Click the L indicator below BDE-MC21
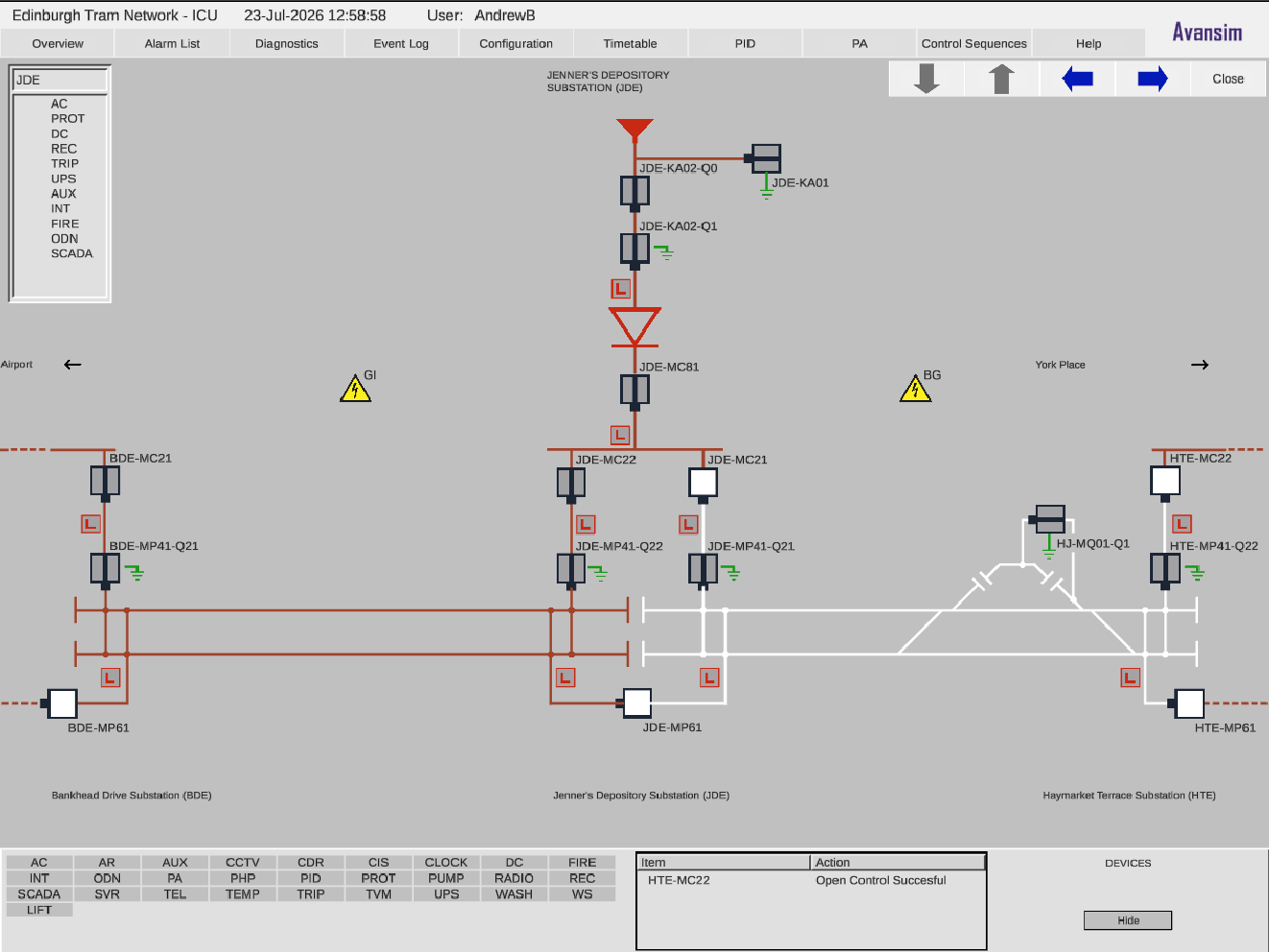Image resolution: width=1269 pixels, height=952 pixels. pos(90,524)
